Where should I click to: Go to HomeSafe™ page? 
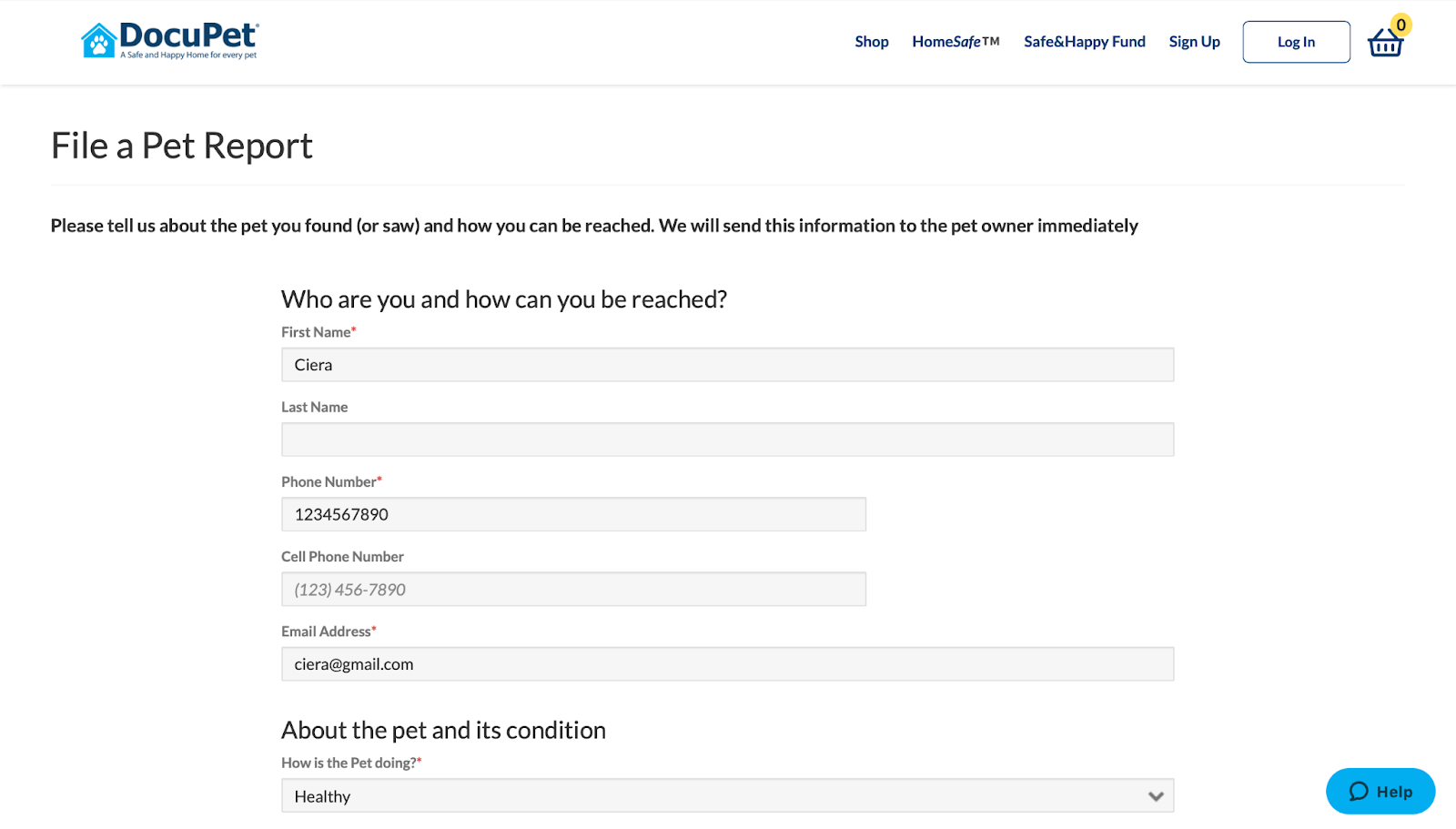[955, 42]
